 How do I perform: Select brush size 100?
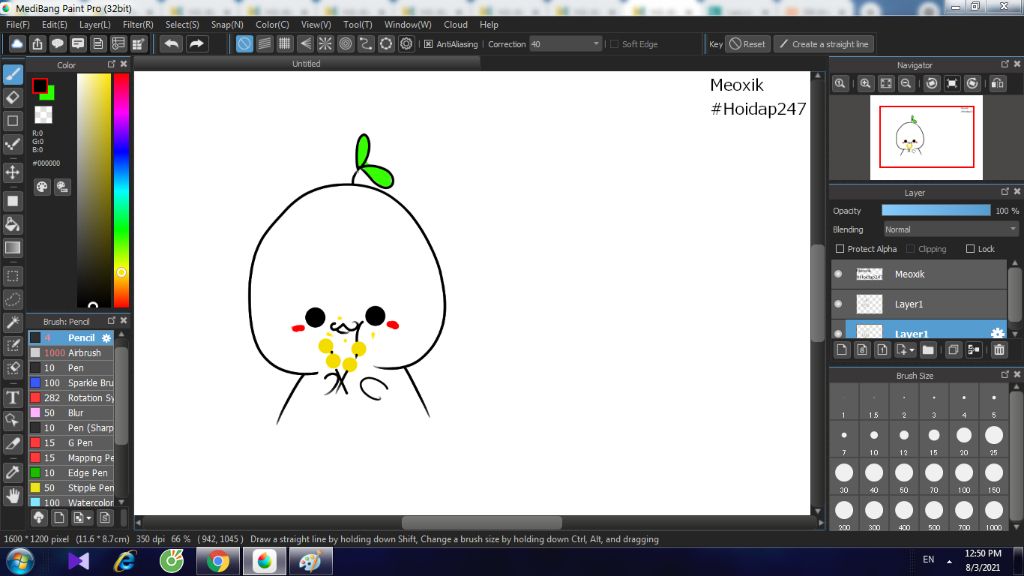964,477
